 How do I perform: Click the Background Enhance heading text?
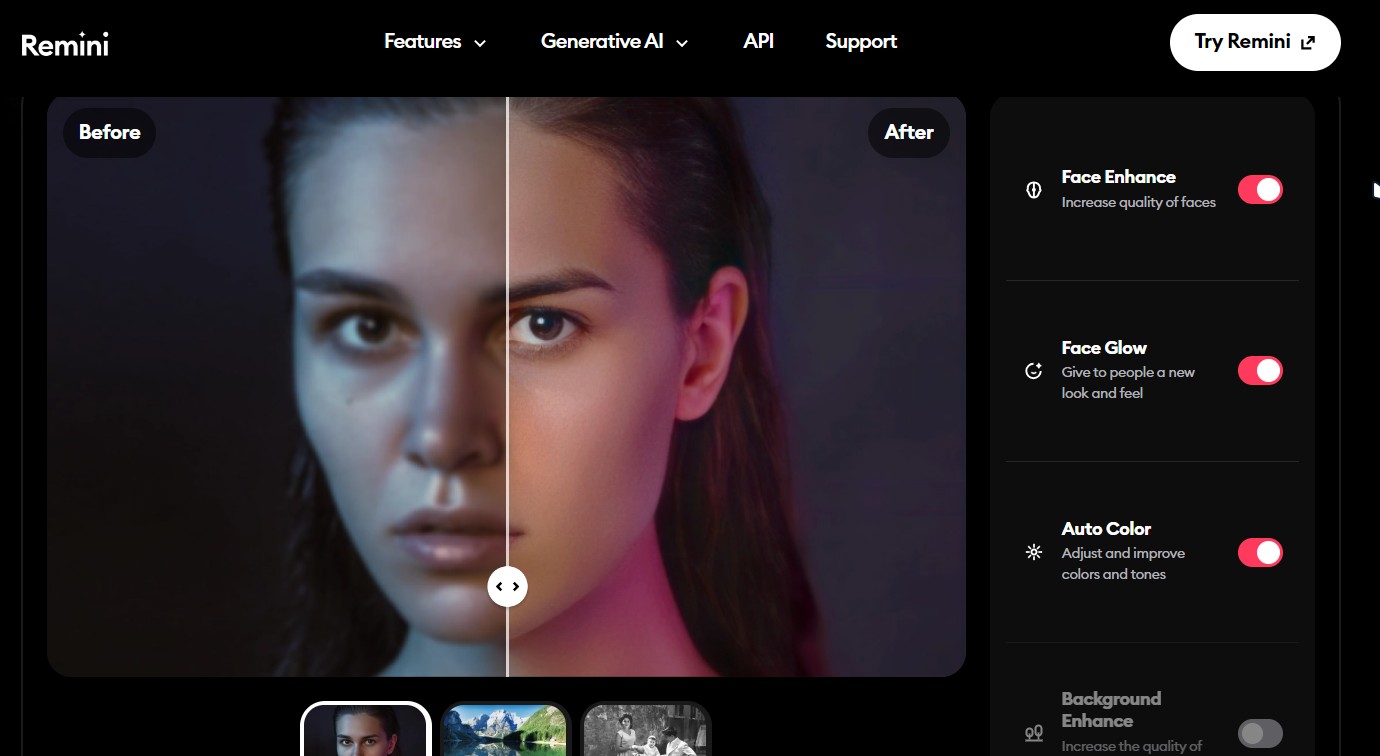(x=1111, y=710)
